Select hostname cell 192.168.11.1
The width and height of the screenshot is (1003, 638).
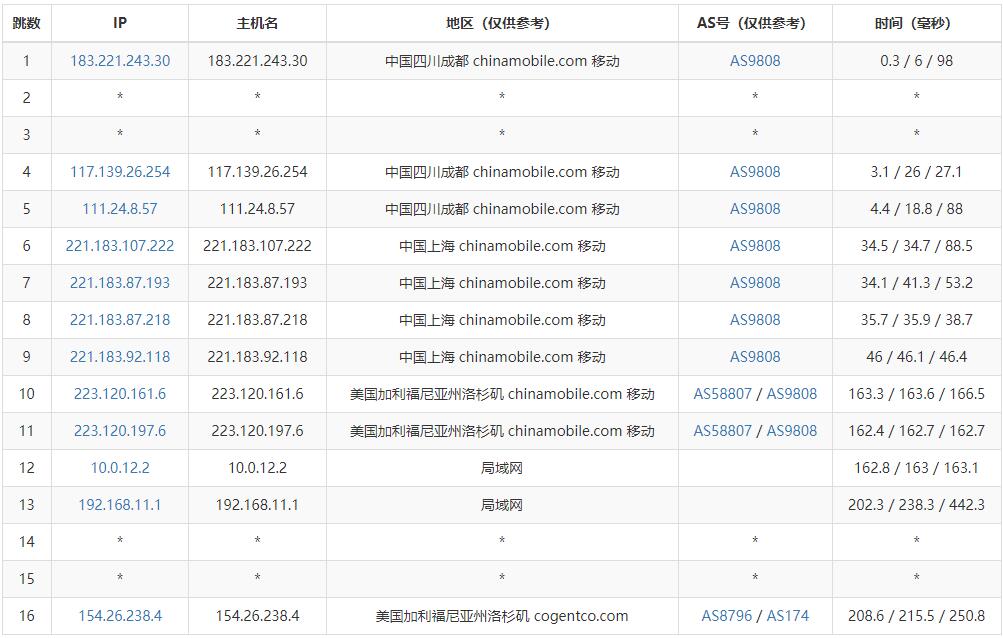[257, 505]
